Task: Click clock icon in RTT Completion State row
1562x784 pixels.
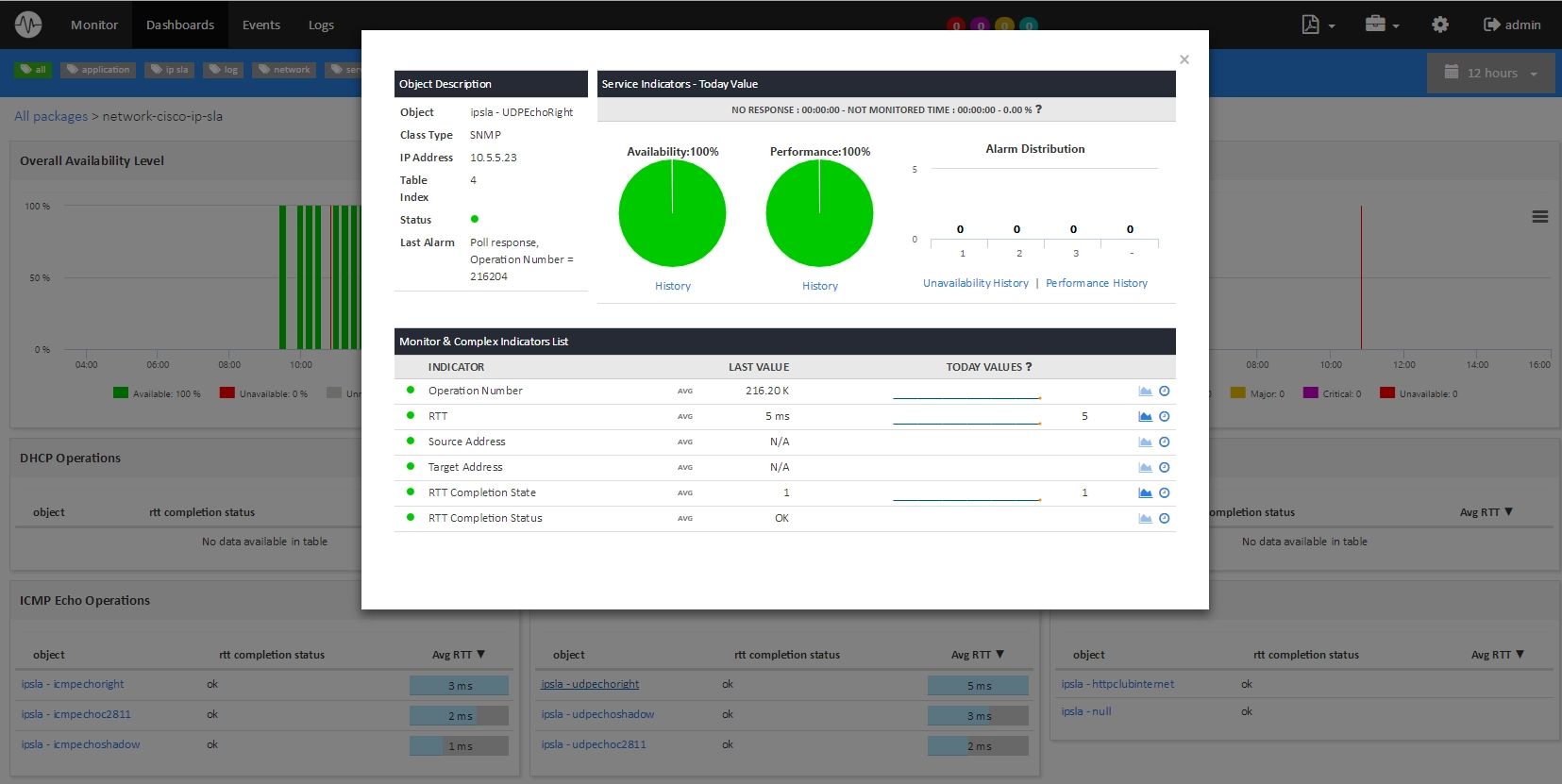Action: [x=1165, y=492]
